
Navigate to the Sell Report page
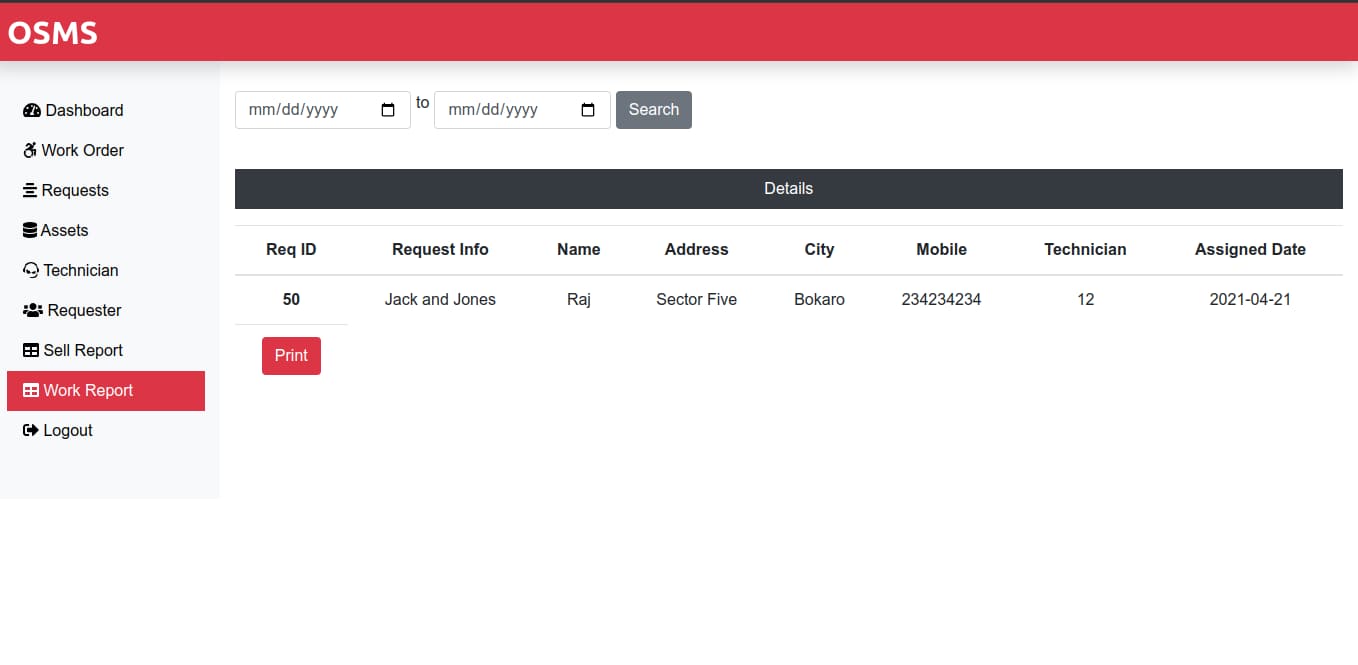tap(83, 350)
